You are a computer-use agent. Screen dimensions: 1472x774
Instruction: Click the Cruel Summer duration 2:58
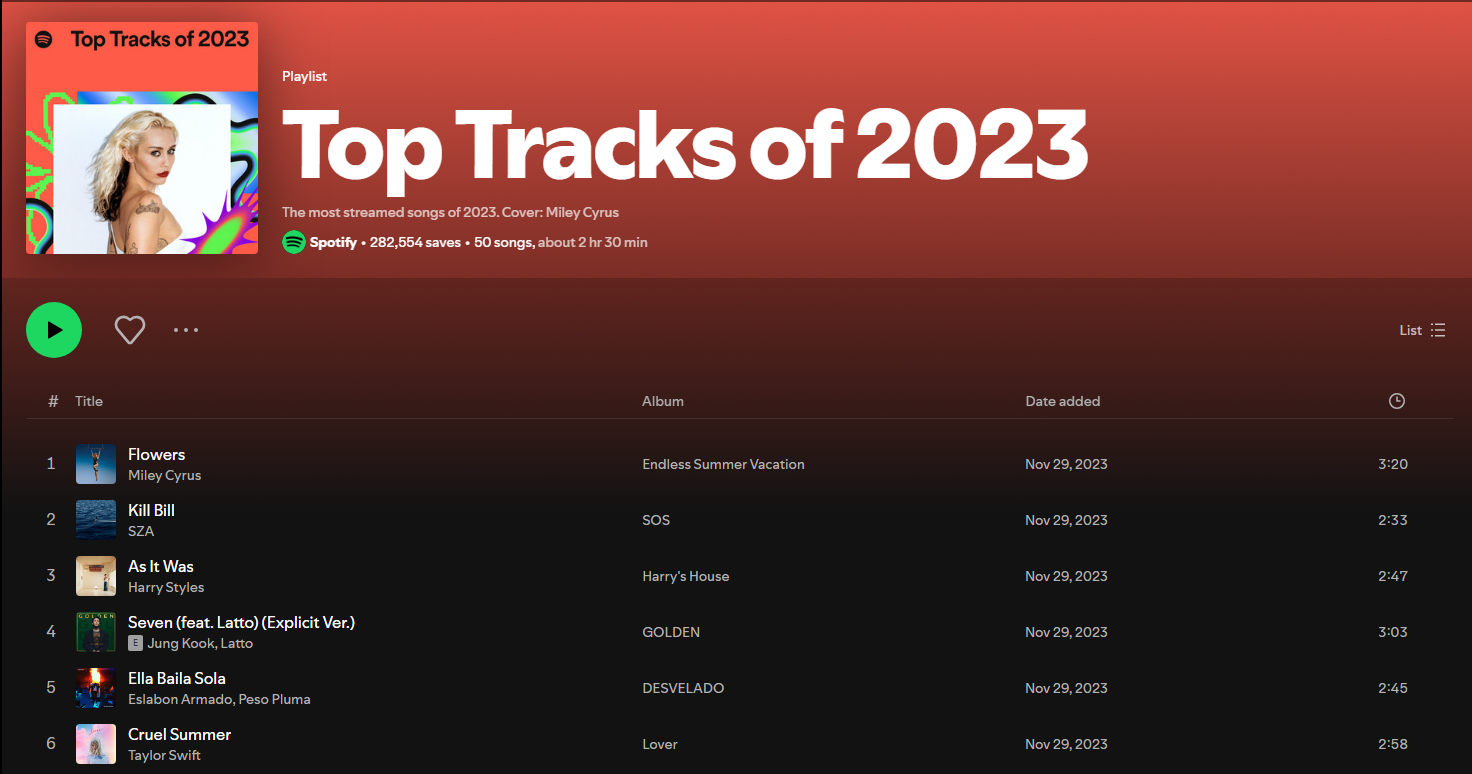pos(1393,744)
